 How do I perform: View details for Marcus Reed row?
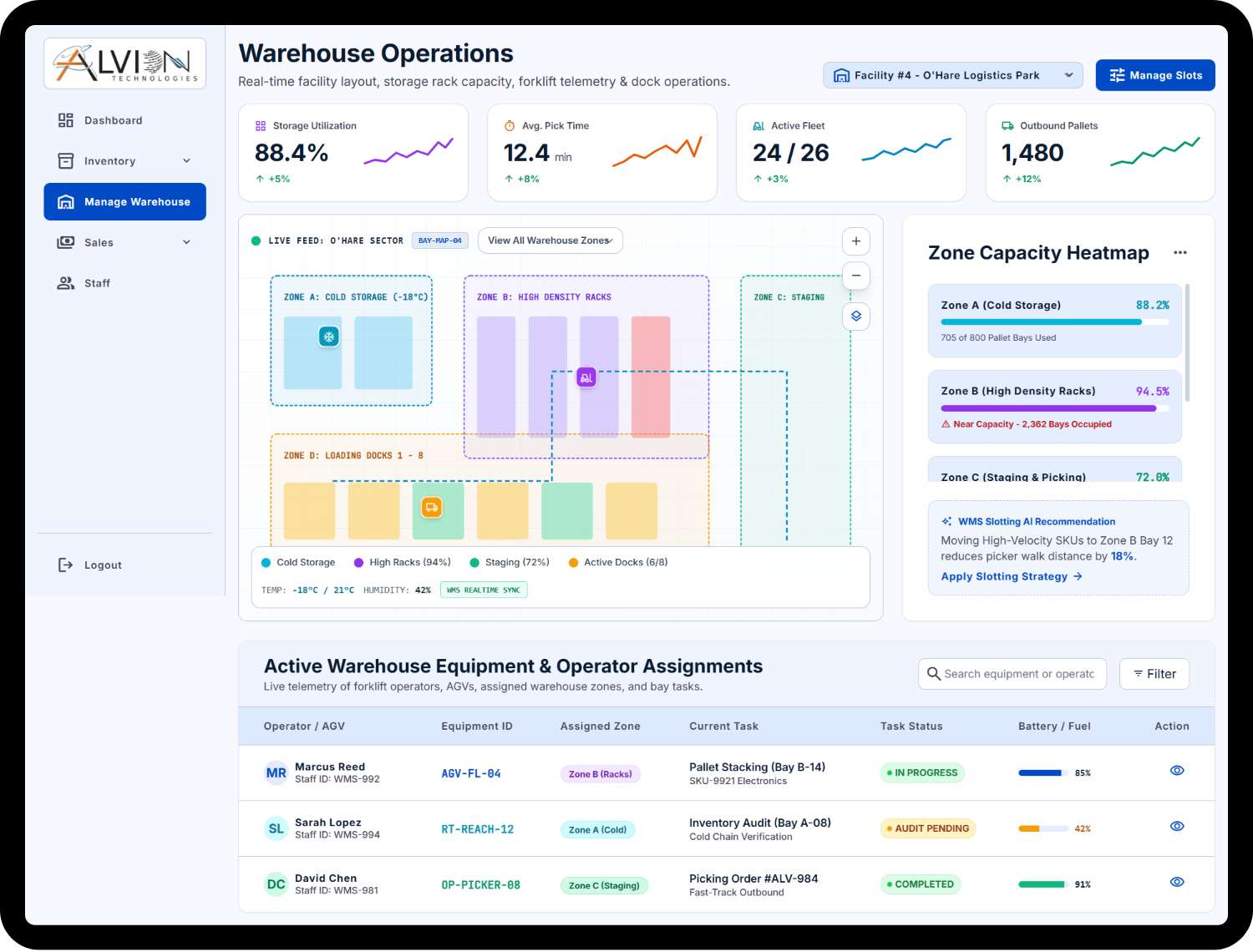(x=1177, y=771)
